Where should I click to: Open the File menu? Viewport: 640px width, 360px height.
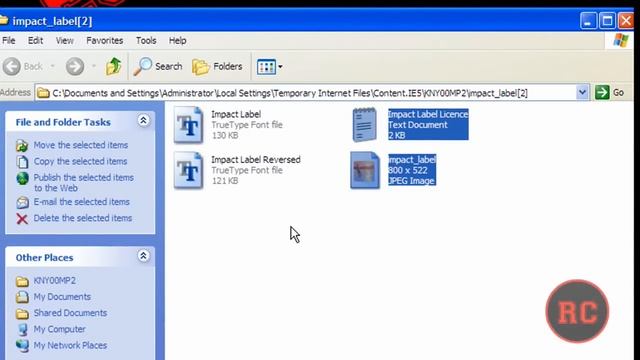coord(9,40)
